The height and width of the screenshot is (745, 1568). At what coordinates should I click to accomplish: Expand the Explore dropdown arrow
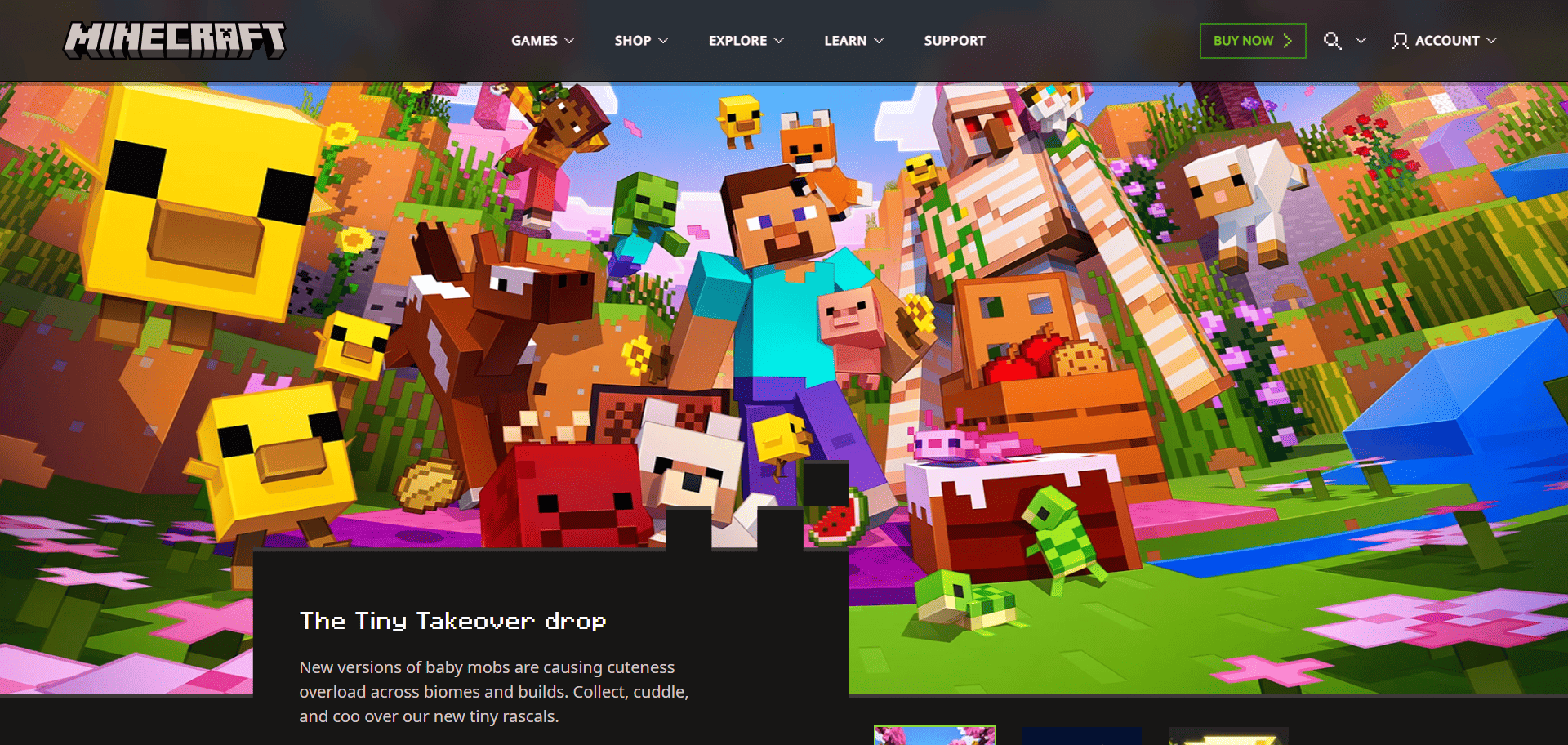(779, 41)
